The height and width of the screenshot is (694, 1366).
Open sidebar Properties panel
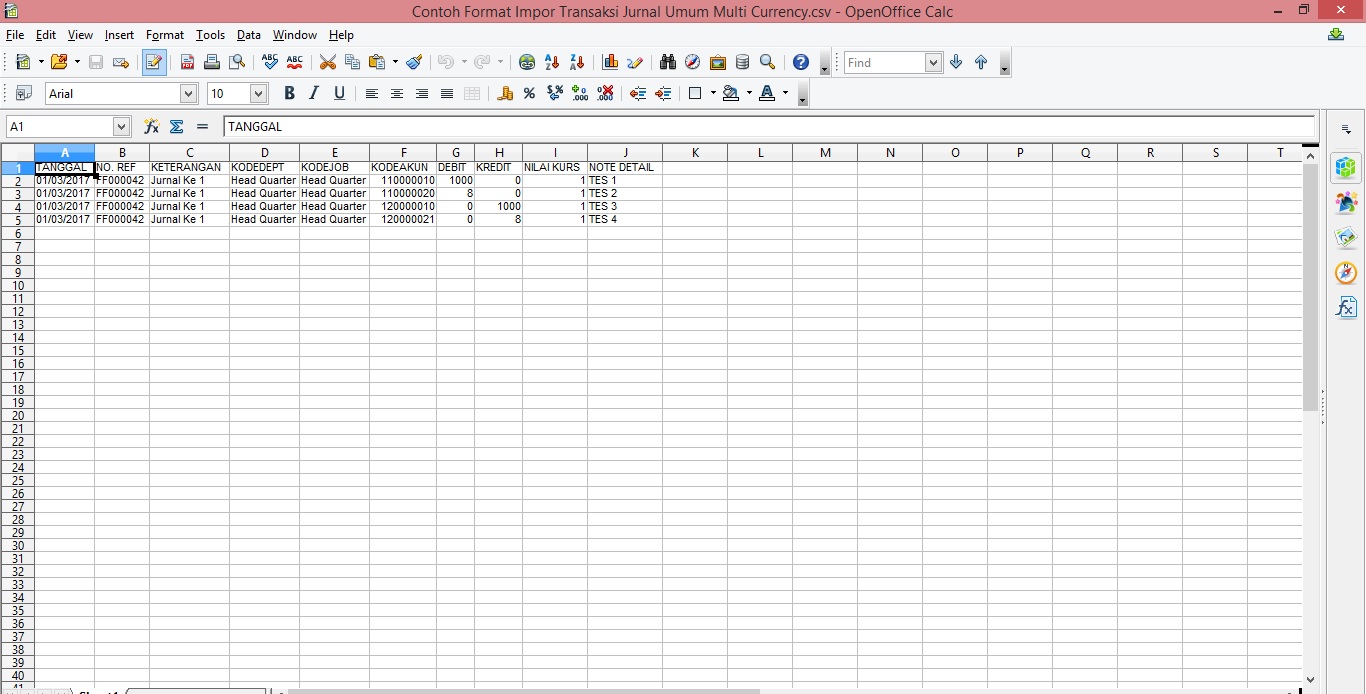point(1346,168)
